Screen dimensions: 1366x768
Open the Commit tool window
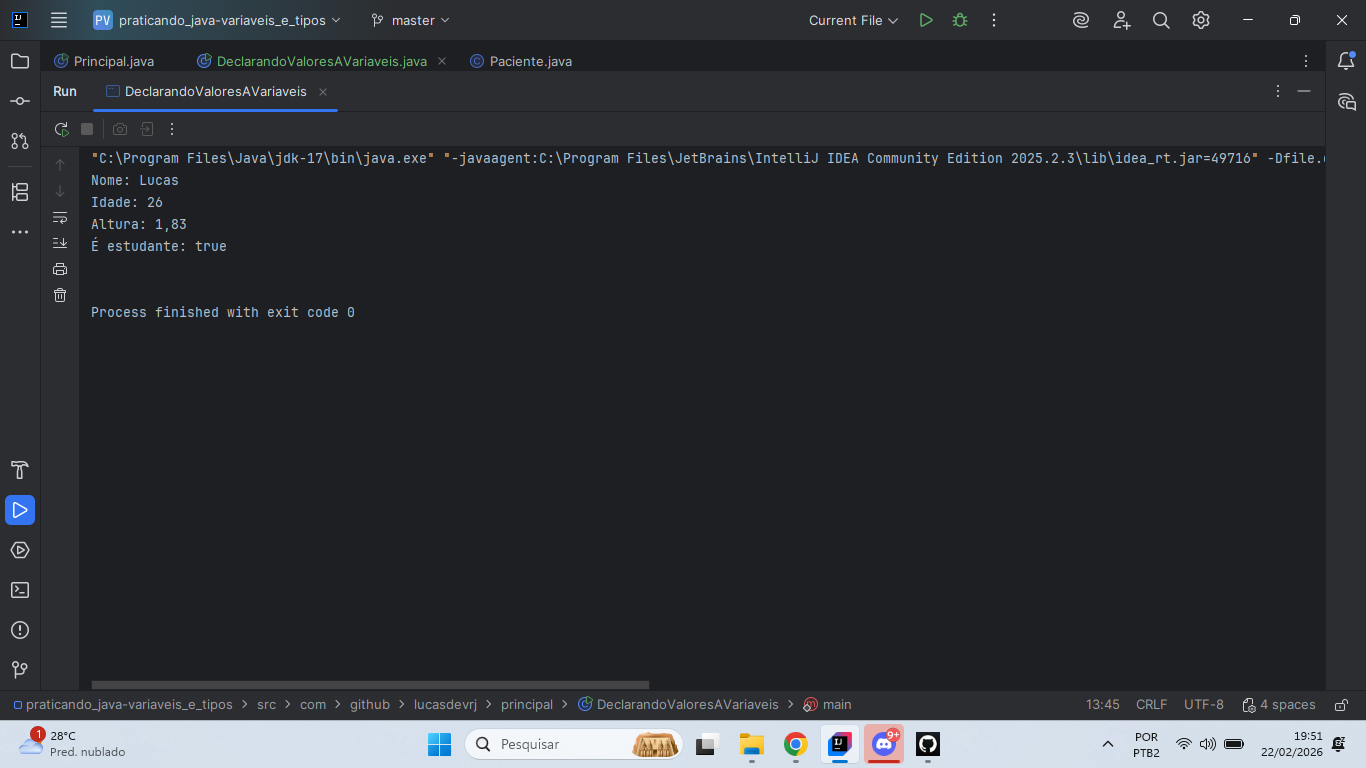tap(20, 101)
